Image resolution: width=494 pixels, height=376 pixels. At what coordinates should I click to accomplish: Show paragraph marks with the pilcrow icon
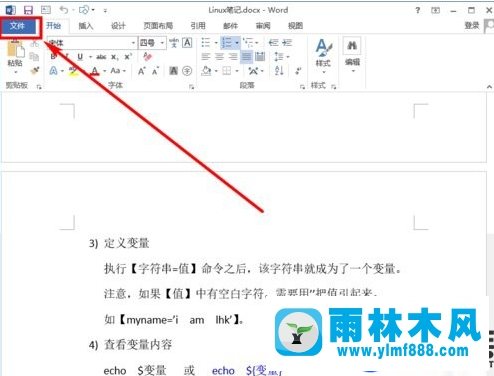(298, 71)
